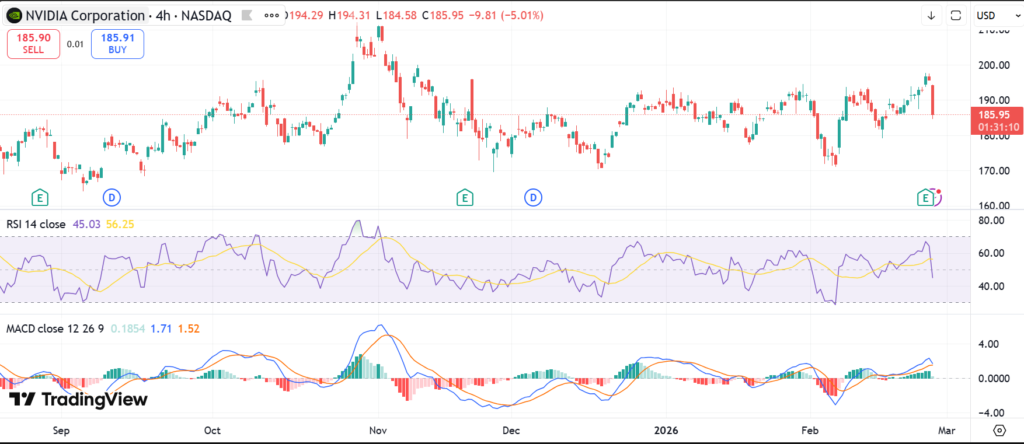Click the dividend D marker in December

[x=533, y=197]
